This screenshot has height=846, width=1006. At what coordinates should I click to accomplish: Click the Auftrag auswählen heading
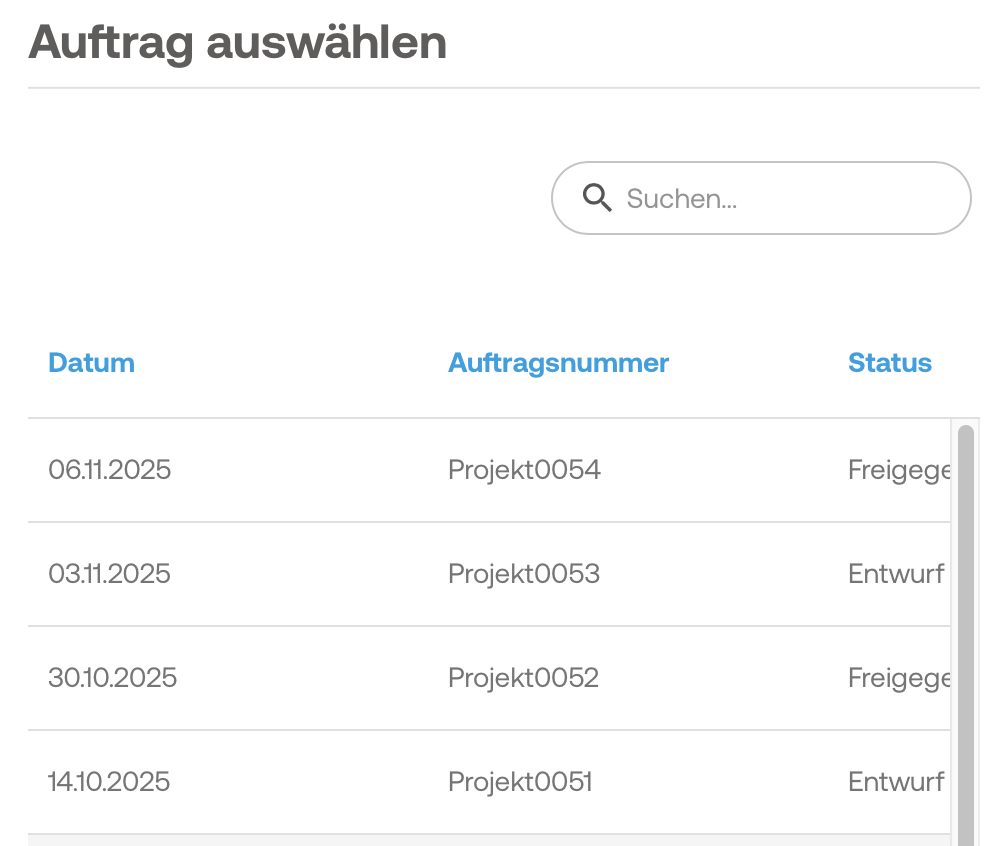pyautogui.click(x=237, y=42)
